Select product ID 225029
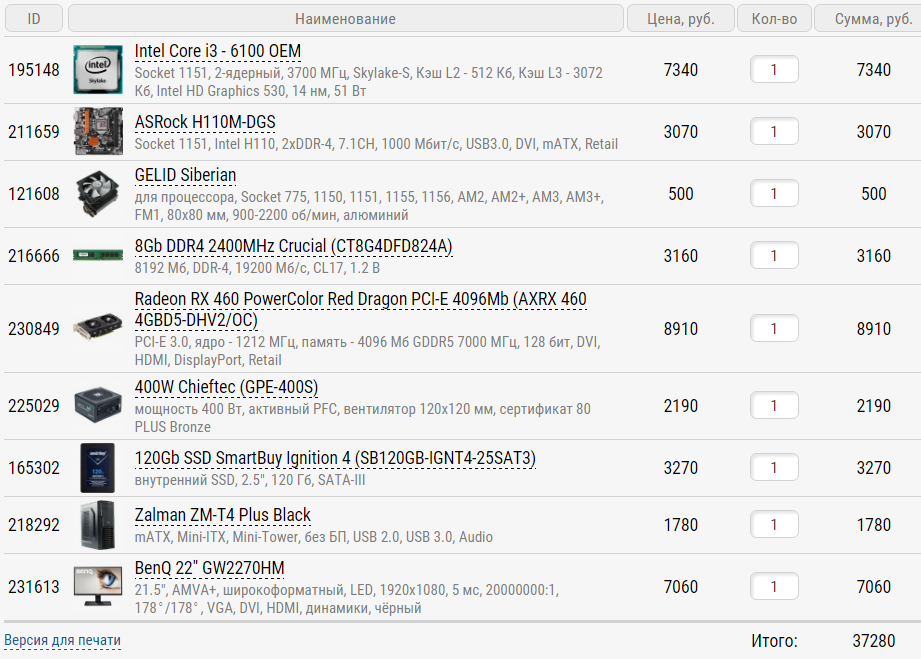Viewport: 921px width, 659px height. pyautogui.click(x=34, y=405)
